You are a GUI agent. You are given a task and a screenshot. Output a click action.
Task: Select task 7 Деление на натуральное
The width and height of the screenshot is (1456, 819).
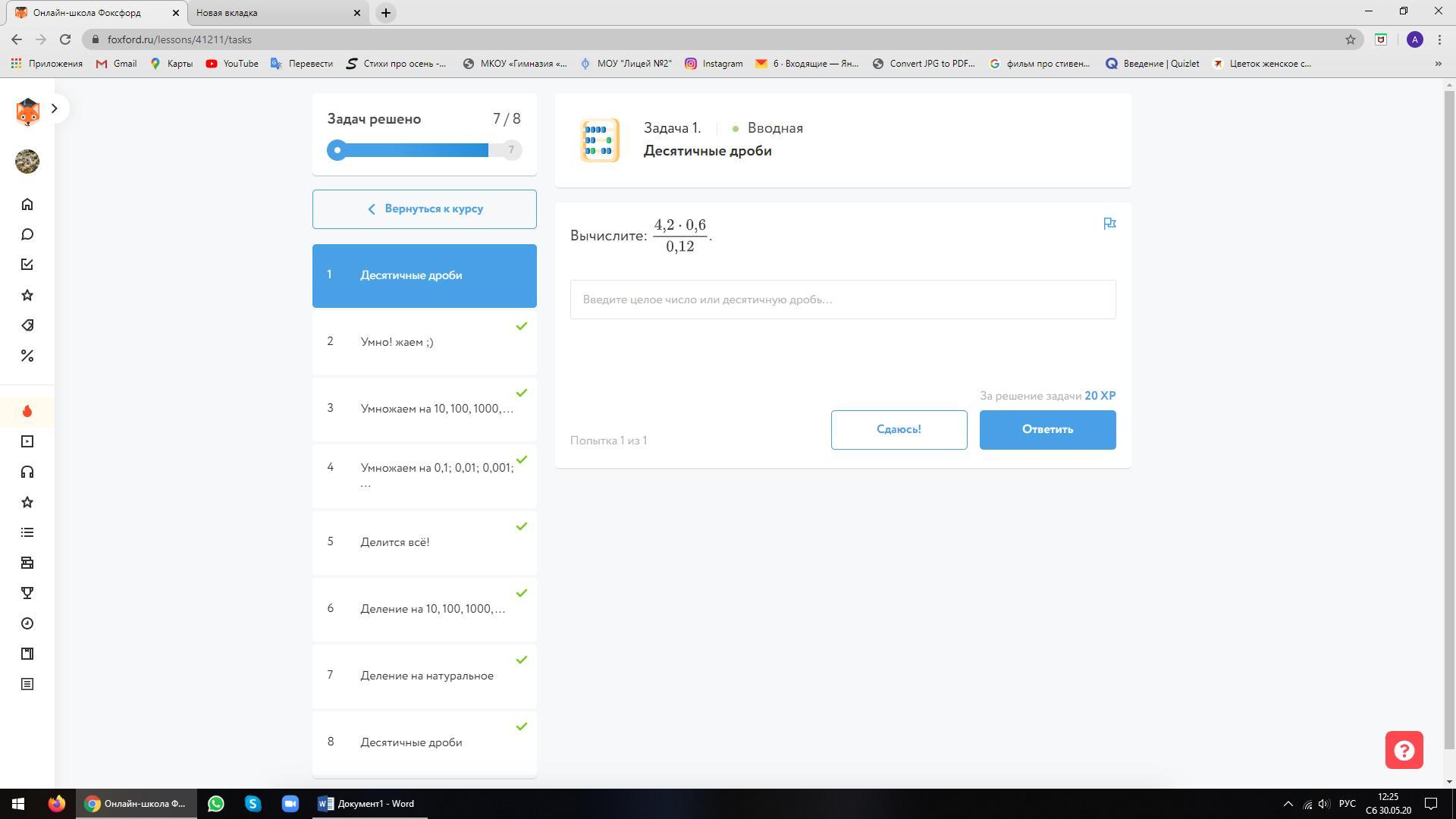coord(424,676)
